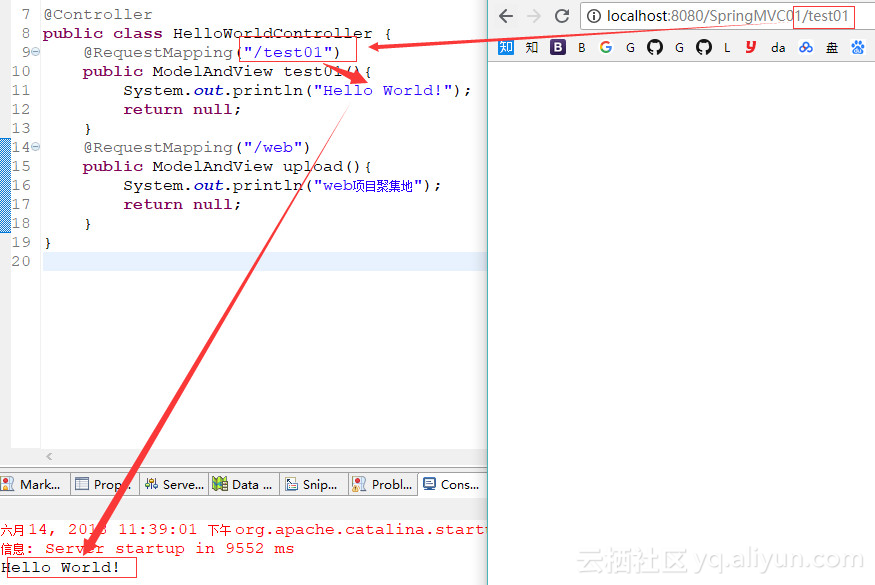Open the purple Bootstrap B bookmark
The width and height of the screenshot is (875, 585).
point(557,47)
